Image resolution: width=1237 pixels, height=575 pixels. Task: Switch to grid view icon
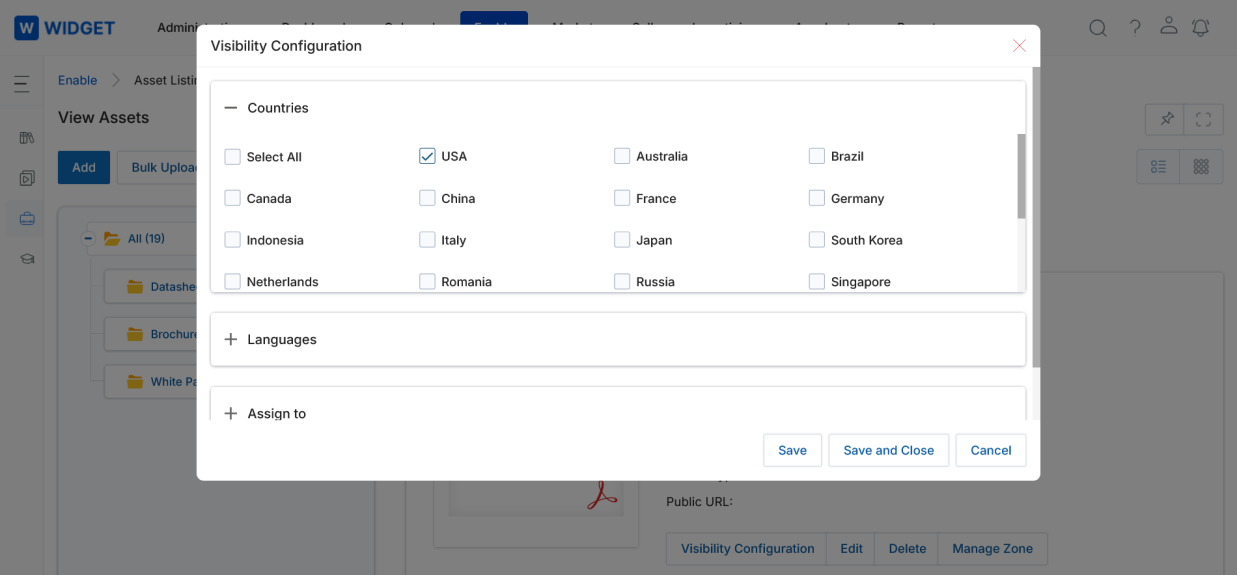coord(1202,167)
